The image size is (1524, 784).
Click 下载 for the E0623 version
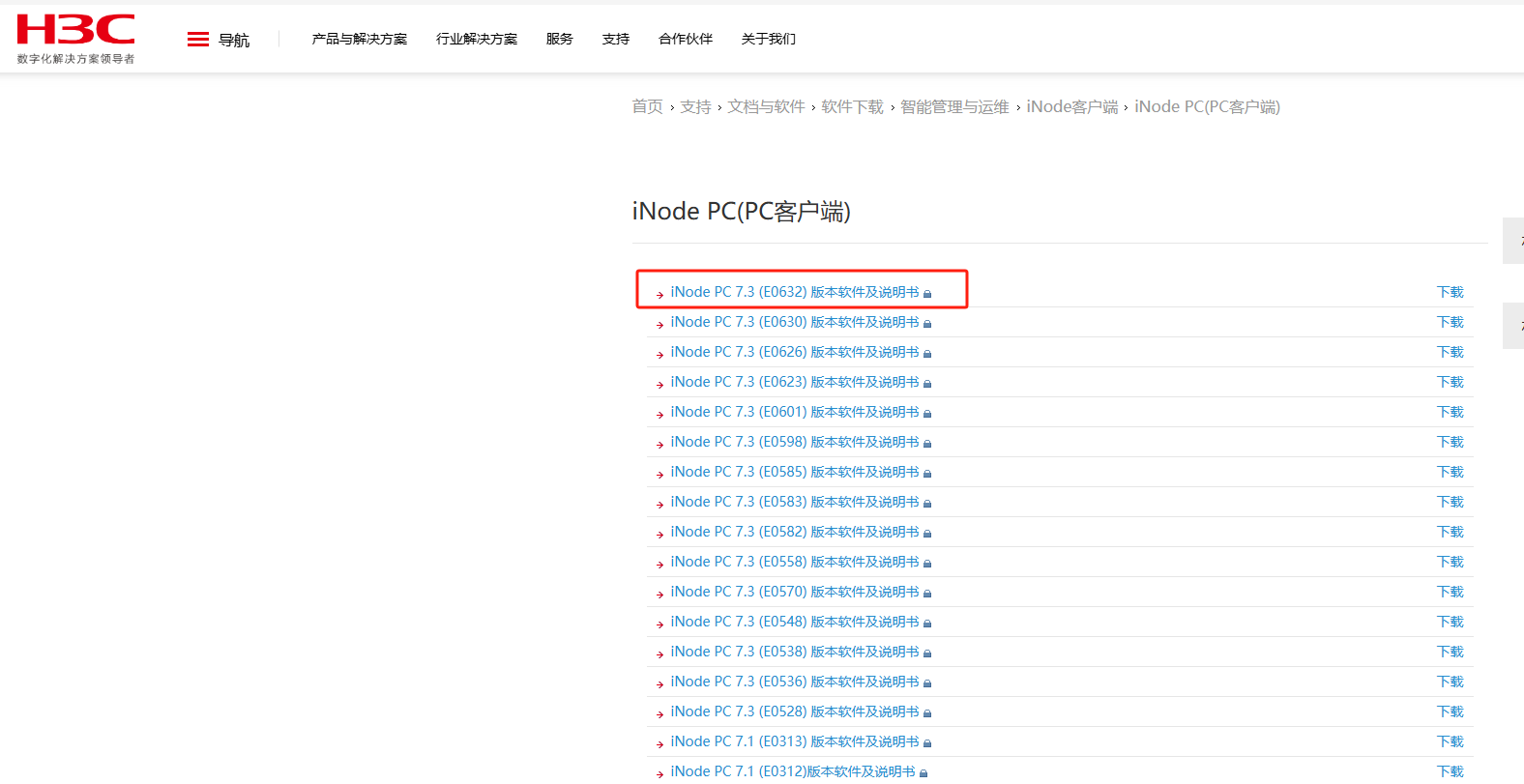1451,382
